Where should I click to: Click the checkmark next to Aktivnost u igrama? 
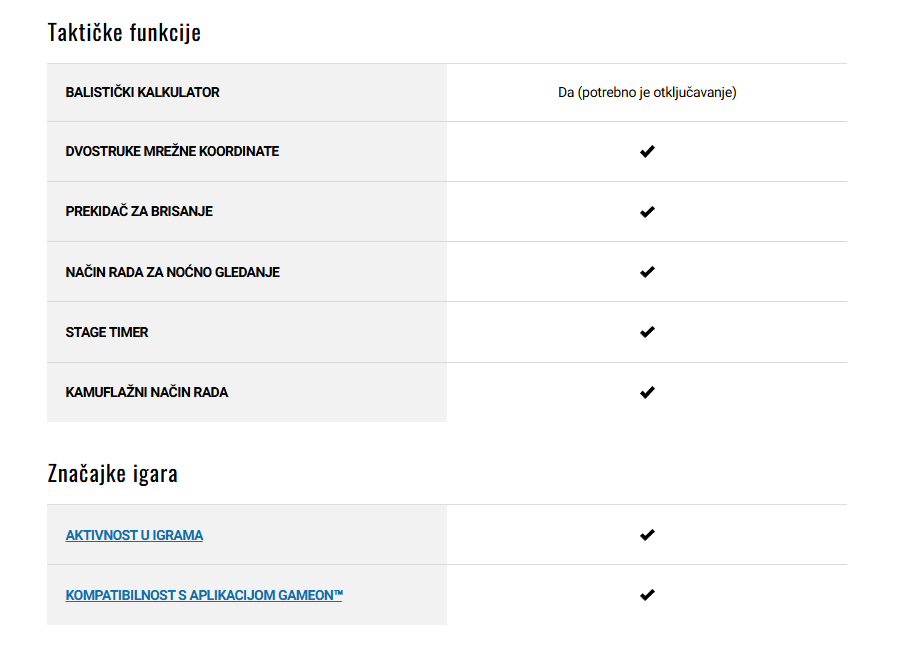click(647, 535)
